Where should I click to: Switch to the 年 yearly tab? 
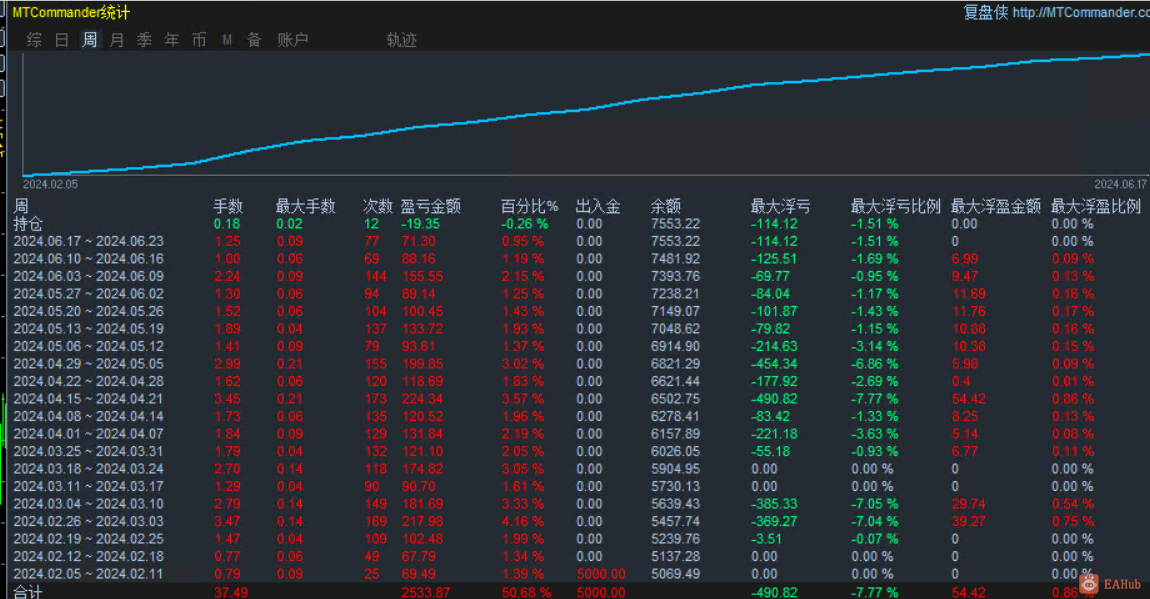pos(172,40)
